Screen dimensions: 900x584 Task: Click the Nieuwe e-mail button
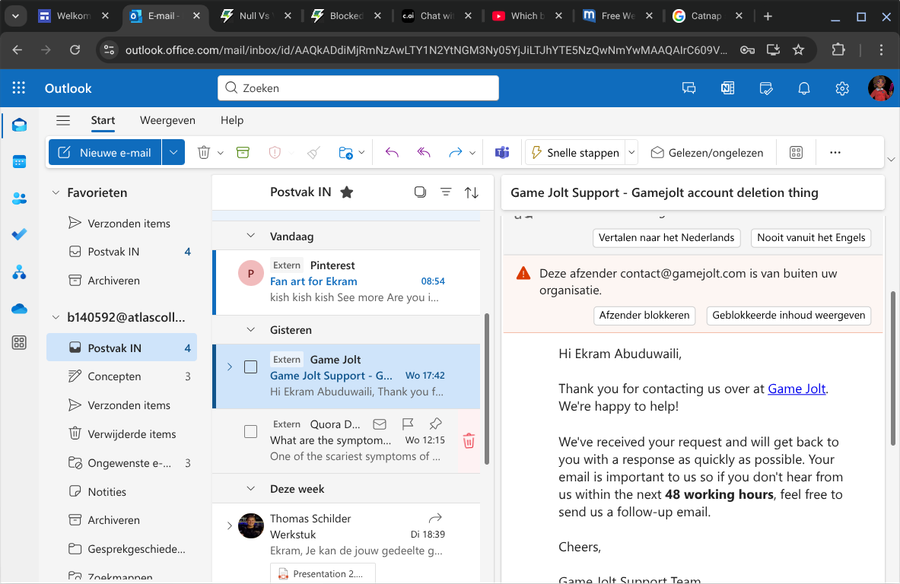point(104,152)
